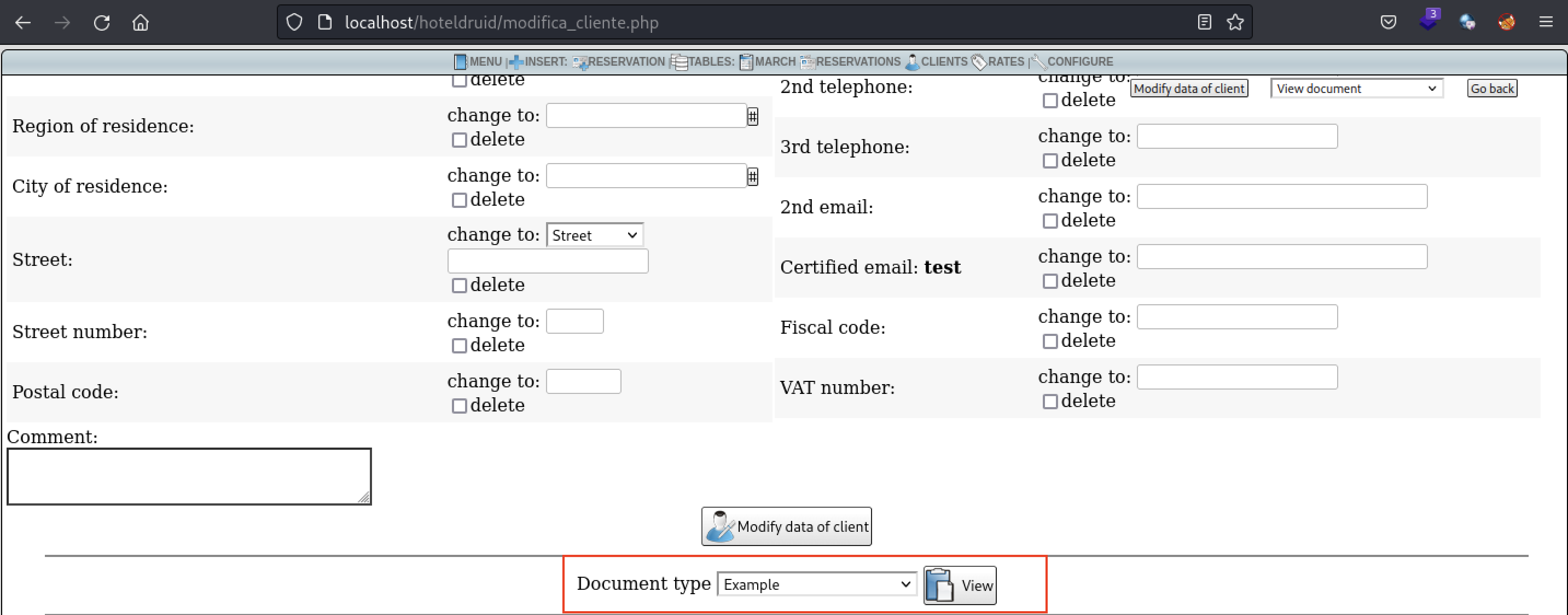Viewport: 1568px width, 615px height.
Task: Open the Street type dropdown
Action: tap(594, 235)
